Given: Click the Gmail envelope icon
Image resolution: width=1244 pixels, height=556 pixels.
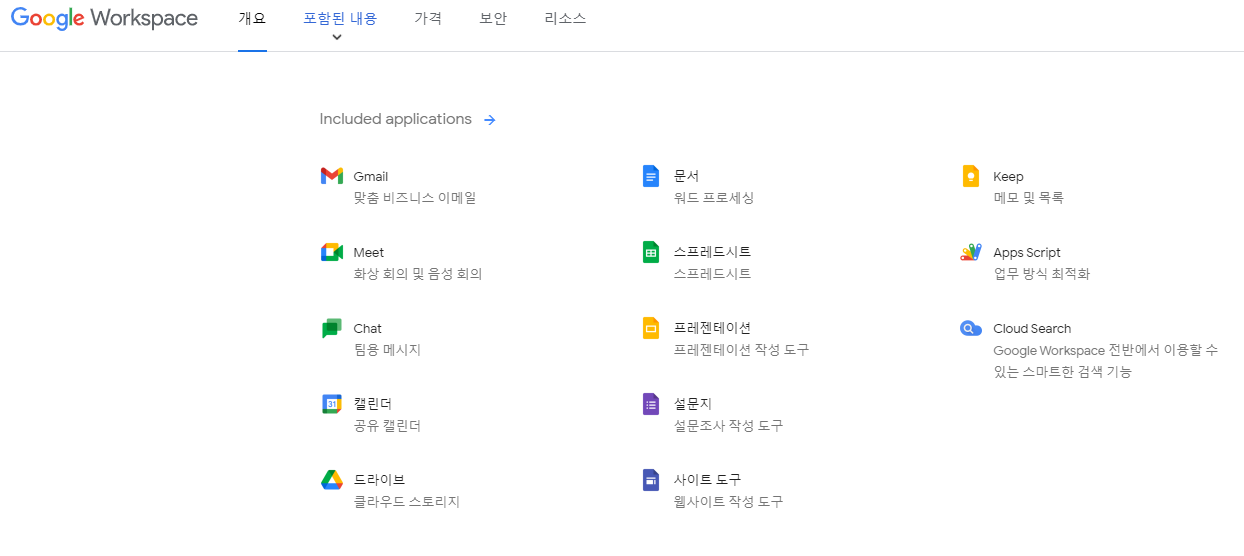Looking at the screenshot, I should click(332, 176).
